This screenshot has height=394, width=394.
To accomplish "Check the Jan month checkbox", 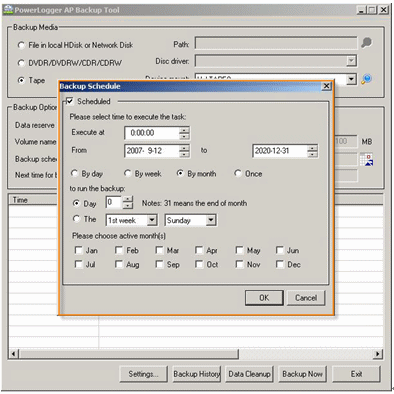I will click(x=79, y=250).
